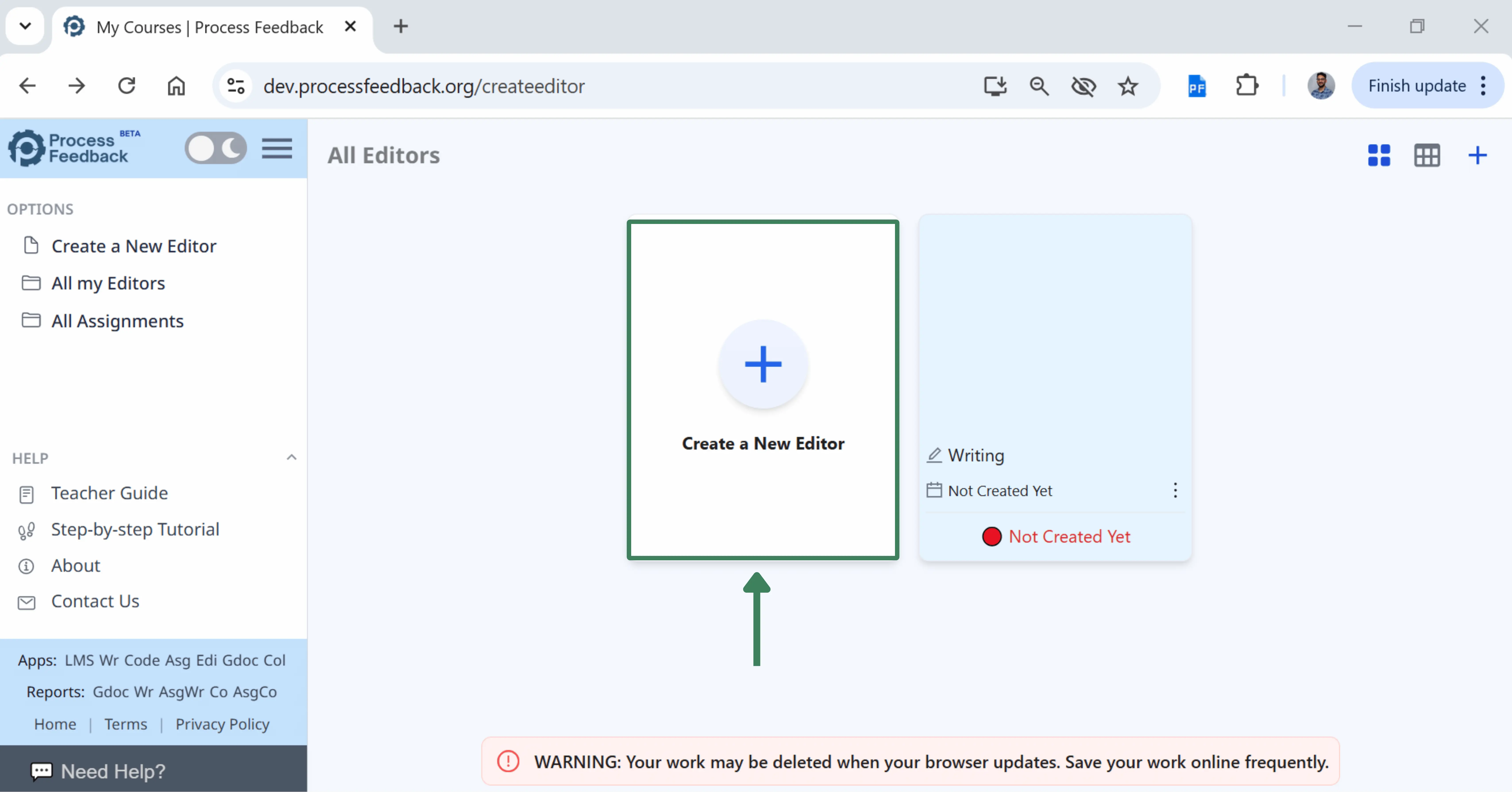
Task: Click the Col app link
Action: 274,661
